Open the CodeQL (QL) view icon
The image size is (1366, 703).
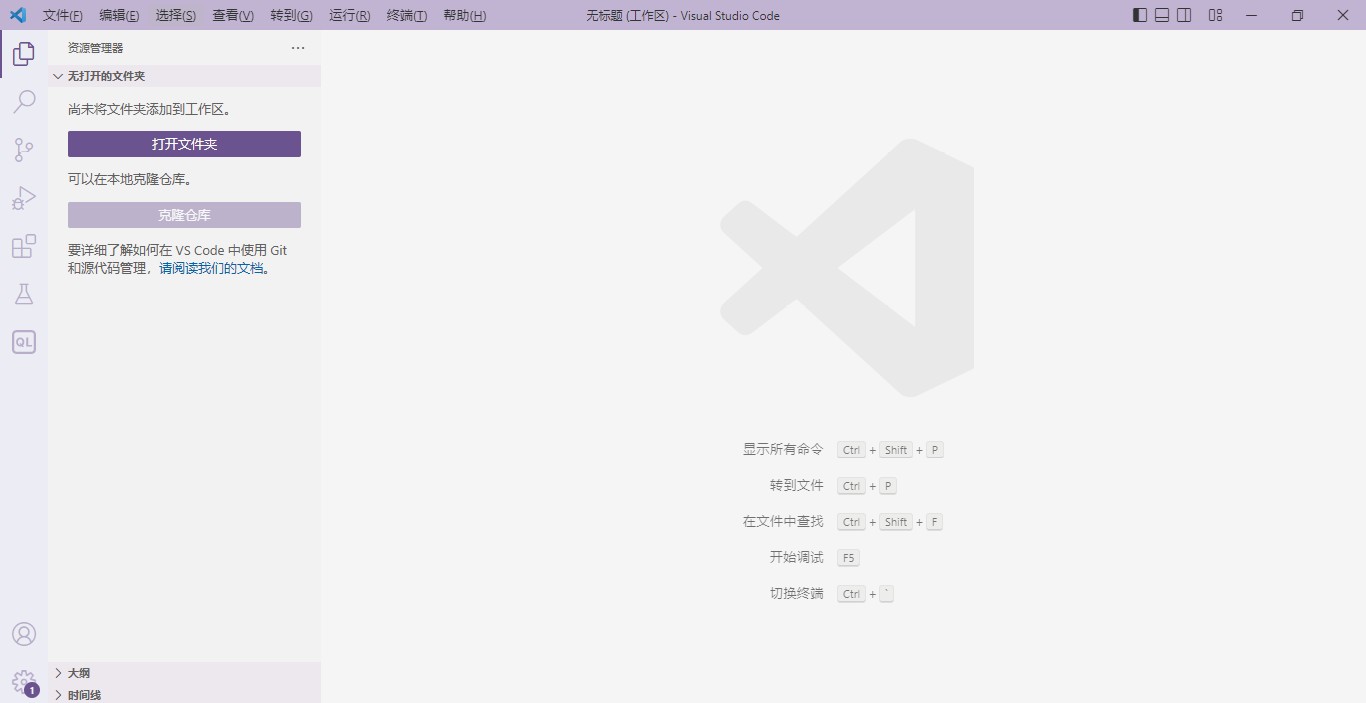click(23, 342)
